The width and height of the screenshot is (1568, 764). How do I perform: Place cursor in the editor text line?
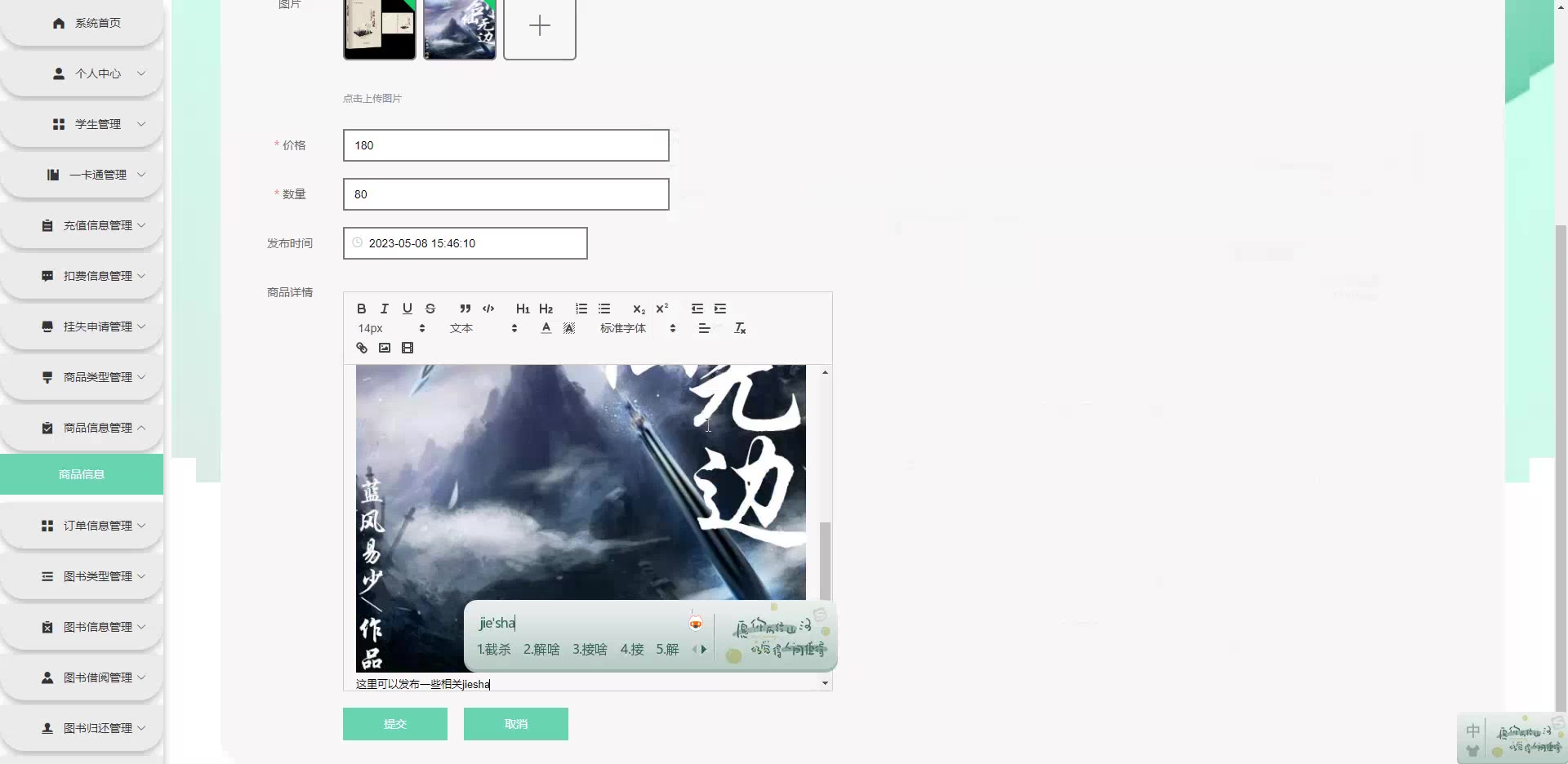(423, 684)
